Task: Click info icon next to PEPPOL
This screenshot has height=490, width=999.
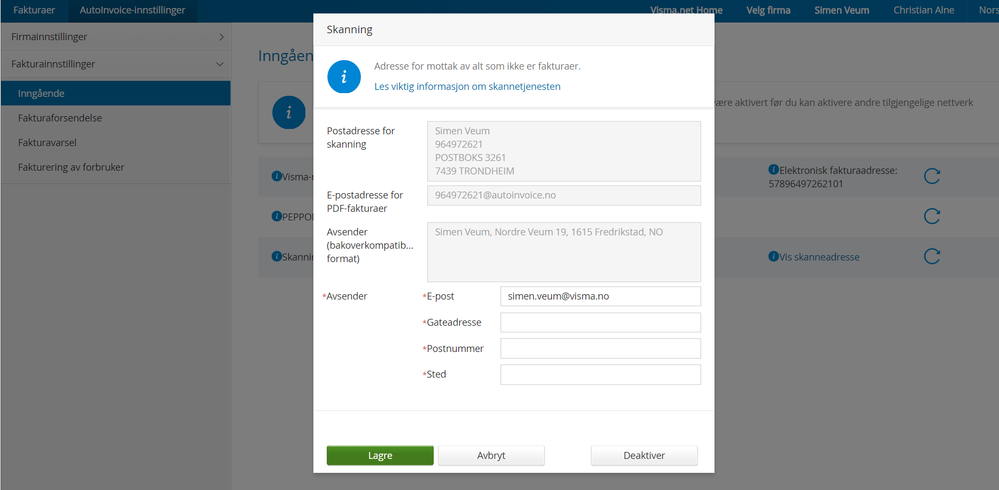Action: 277,217
